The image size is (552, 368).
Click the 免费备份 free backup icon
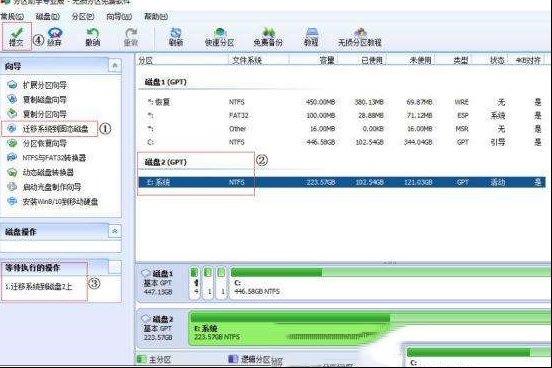[x=268, y=37]
